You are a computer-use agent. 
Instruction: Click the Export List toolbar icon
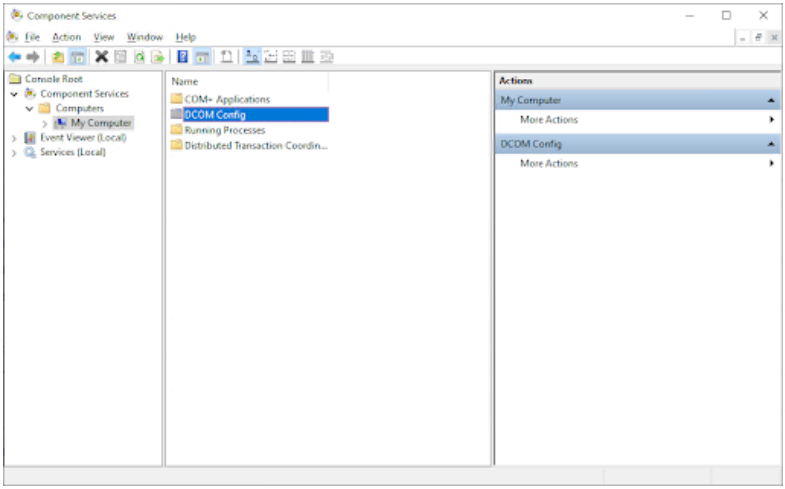pos(157,57)
